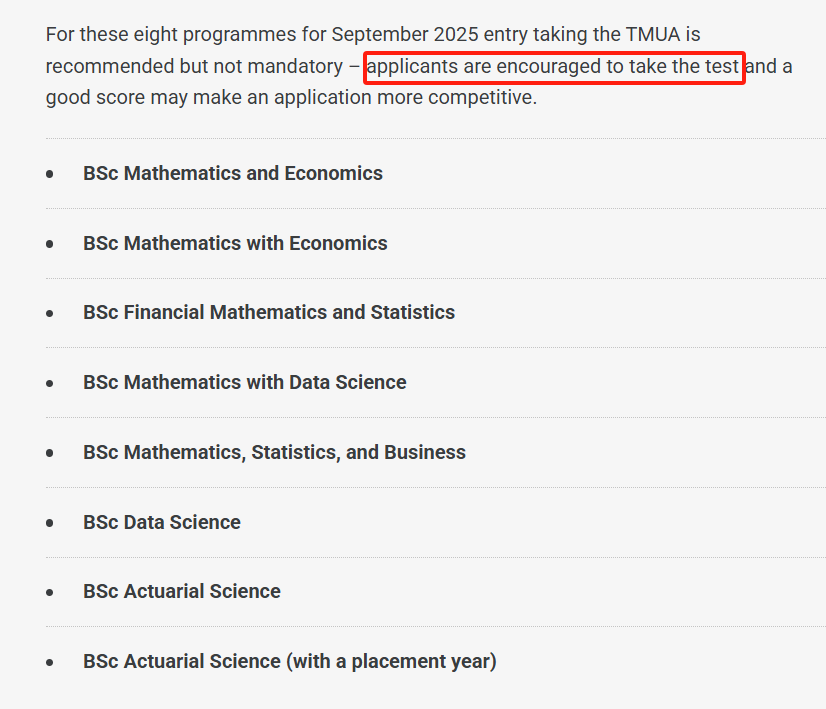This screenshot has height=709, width=826.
Task: Open BSc Mathematics with Data Science
Action: click(244, 382)
